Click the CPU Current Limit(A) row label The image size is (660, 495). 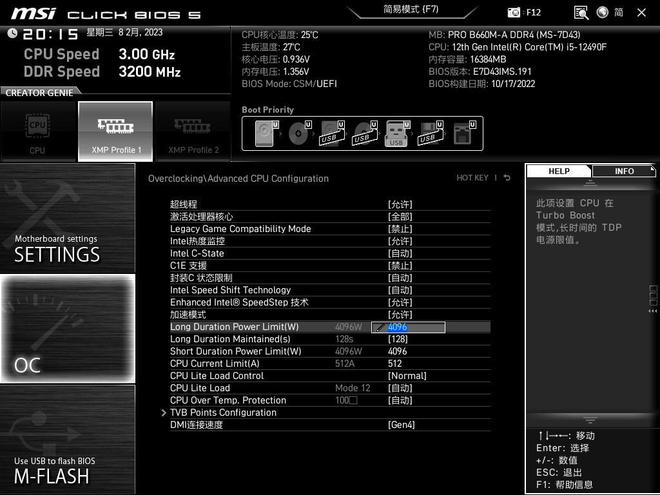pos(215,364)
